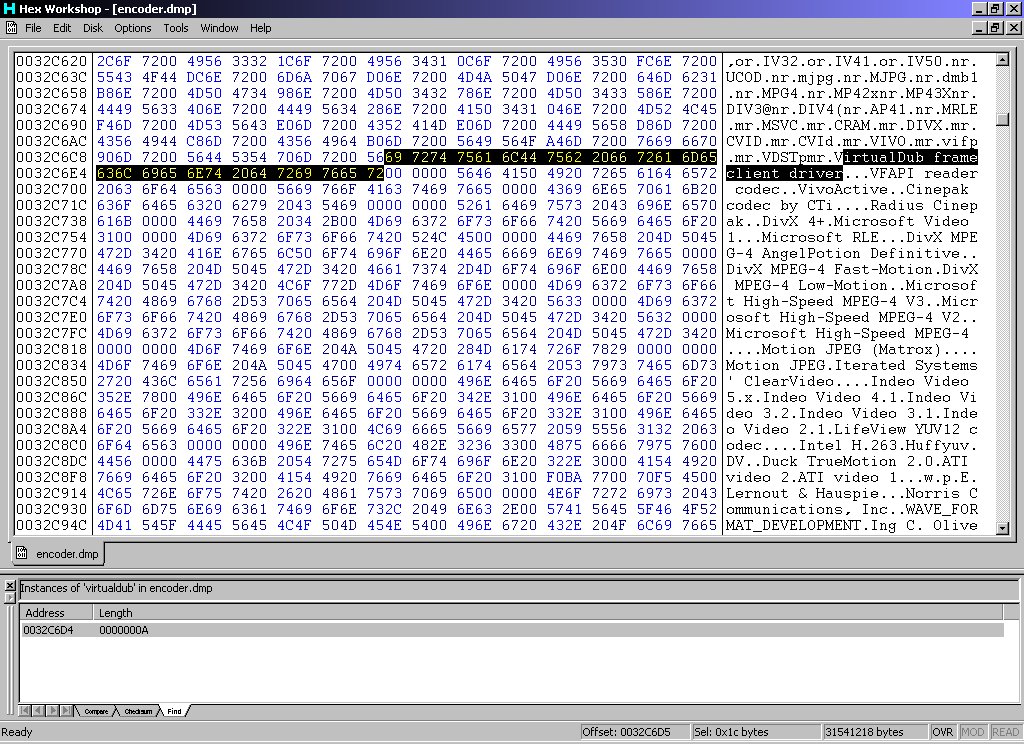This screenshot has height=744, width=1024.
Task: Select the Find results tab
Action: (174, 711)
